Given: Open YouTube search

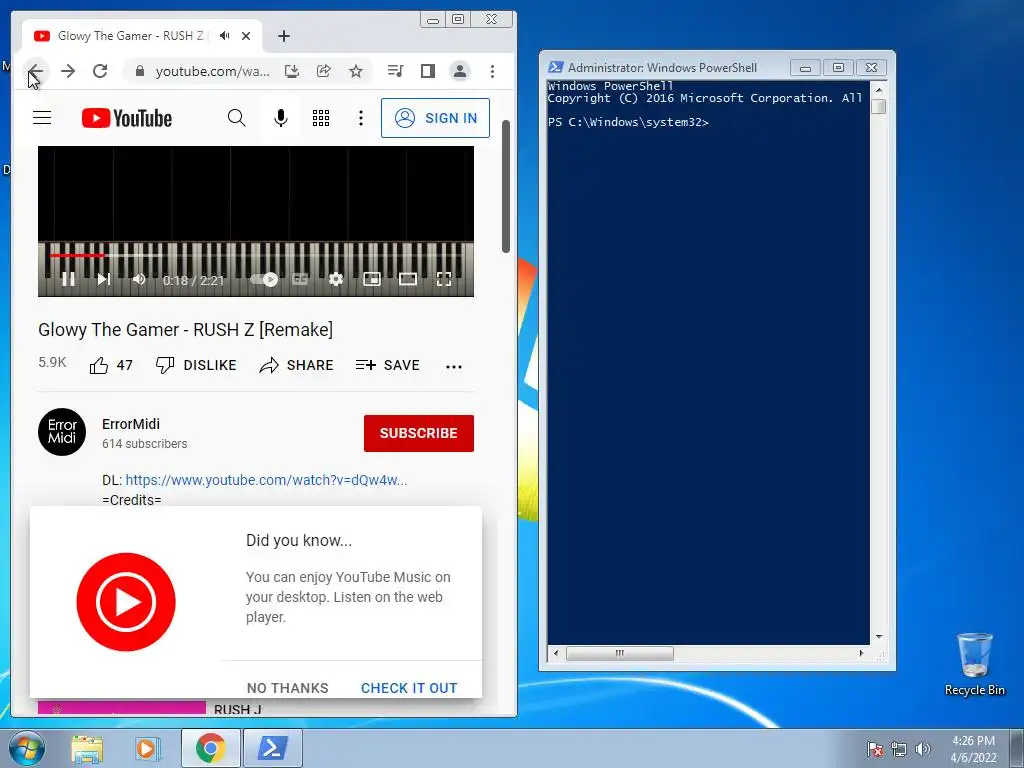Looking at the screenshot, I should coord(236,118).
